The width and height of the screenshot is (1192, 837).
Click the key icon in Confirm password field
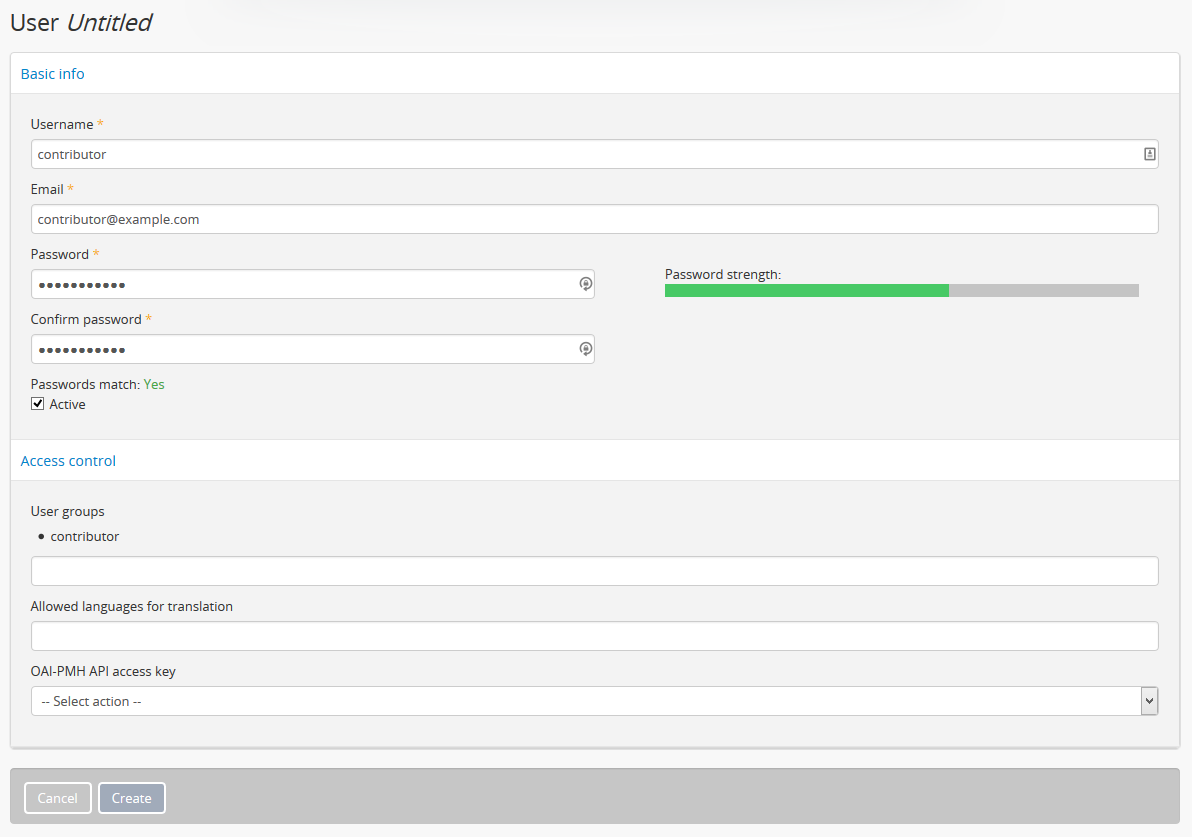pos(586,349)
